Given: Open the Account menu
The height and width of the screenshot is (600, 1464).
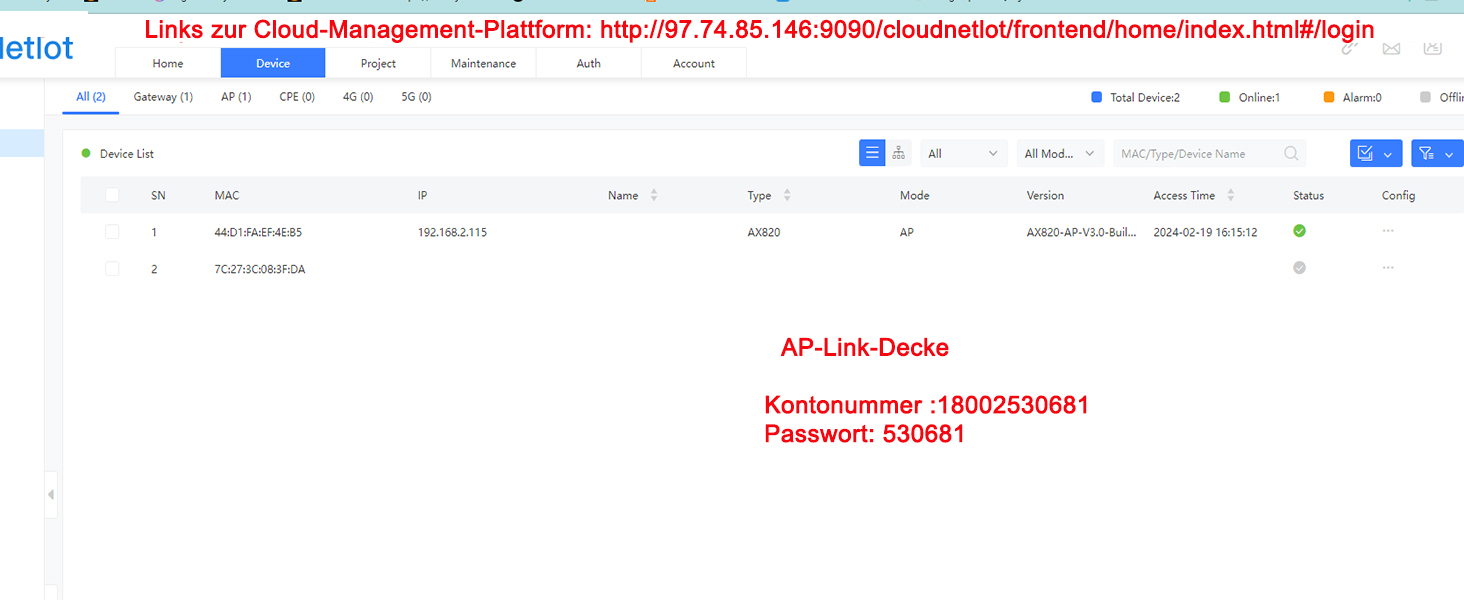Looking at the screenshot, I should coord(694,63).
